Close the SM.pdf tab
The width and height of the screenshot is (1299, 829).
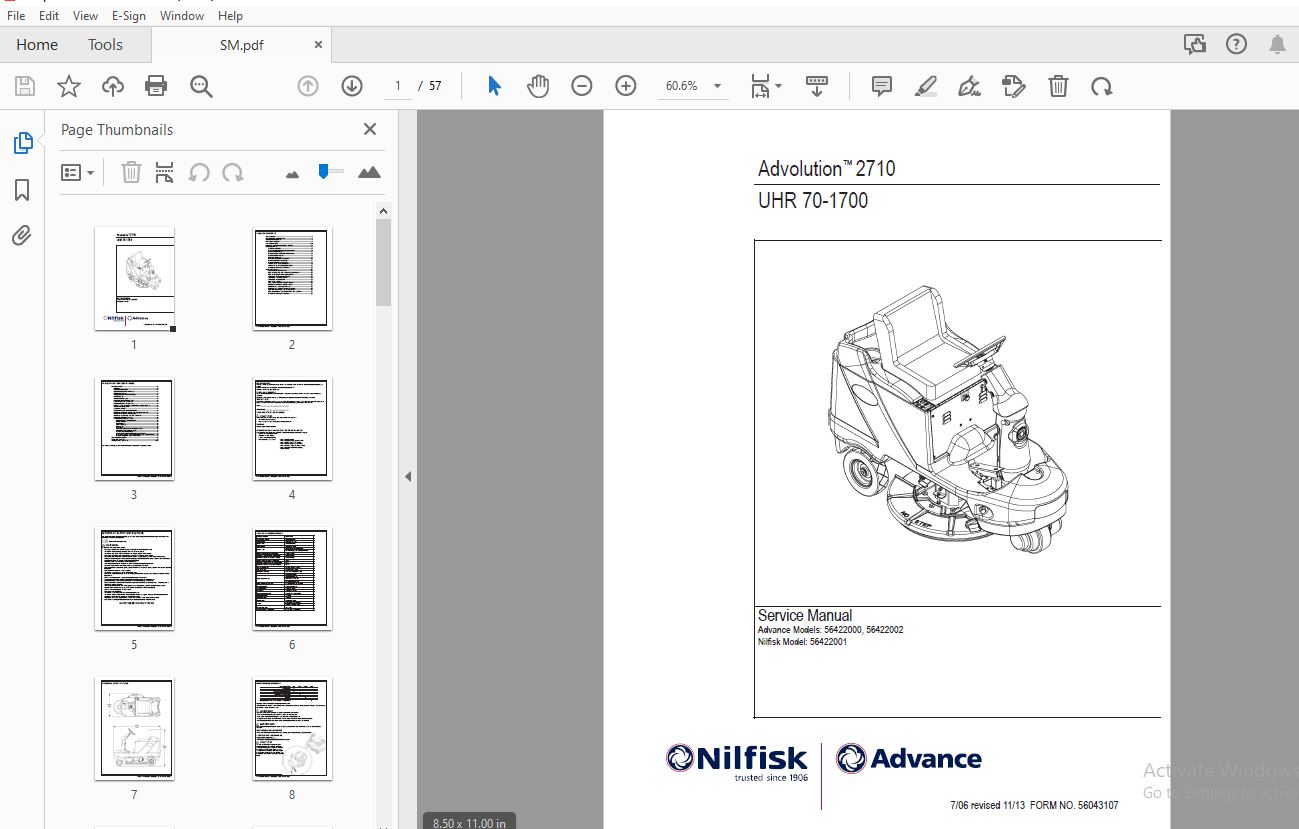click(x=319, y=45)
